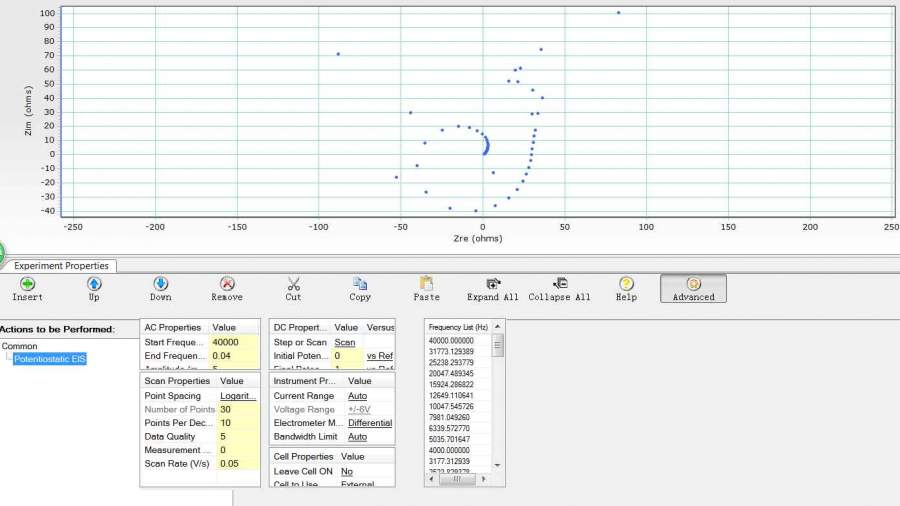Click the Paste clipboard icon
This screenshot has width=900, height=506.
click(426, 284)
